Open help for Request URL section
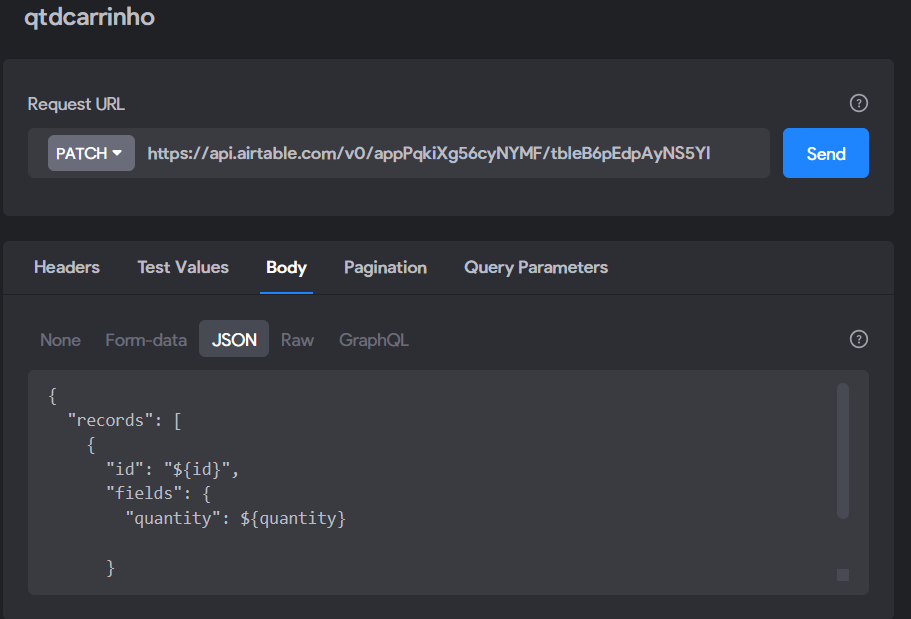 [x=858, y=103]
